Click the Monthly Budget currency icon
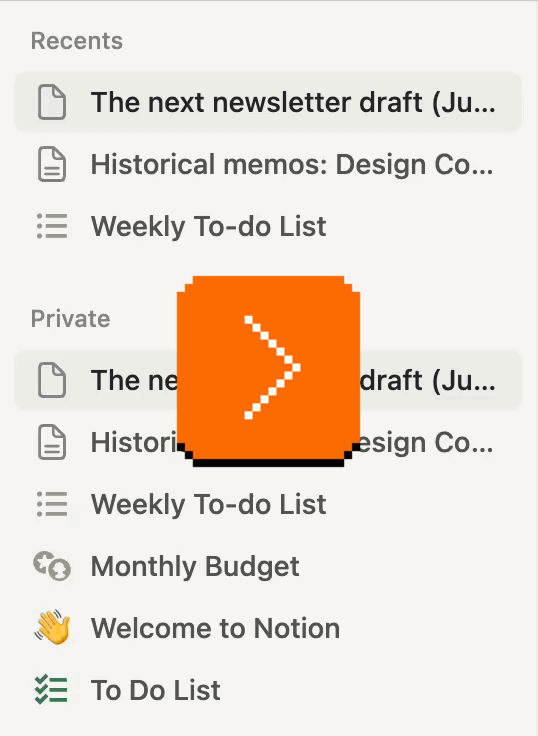Screen dimensions: 538x736 pos(52,566)
